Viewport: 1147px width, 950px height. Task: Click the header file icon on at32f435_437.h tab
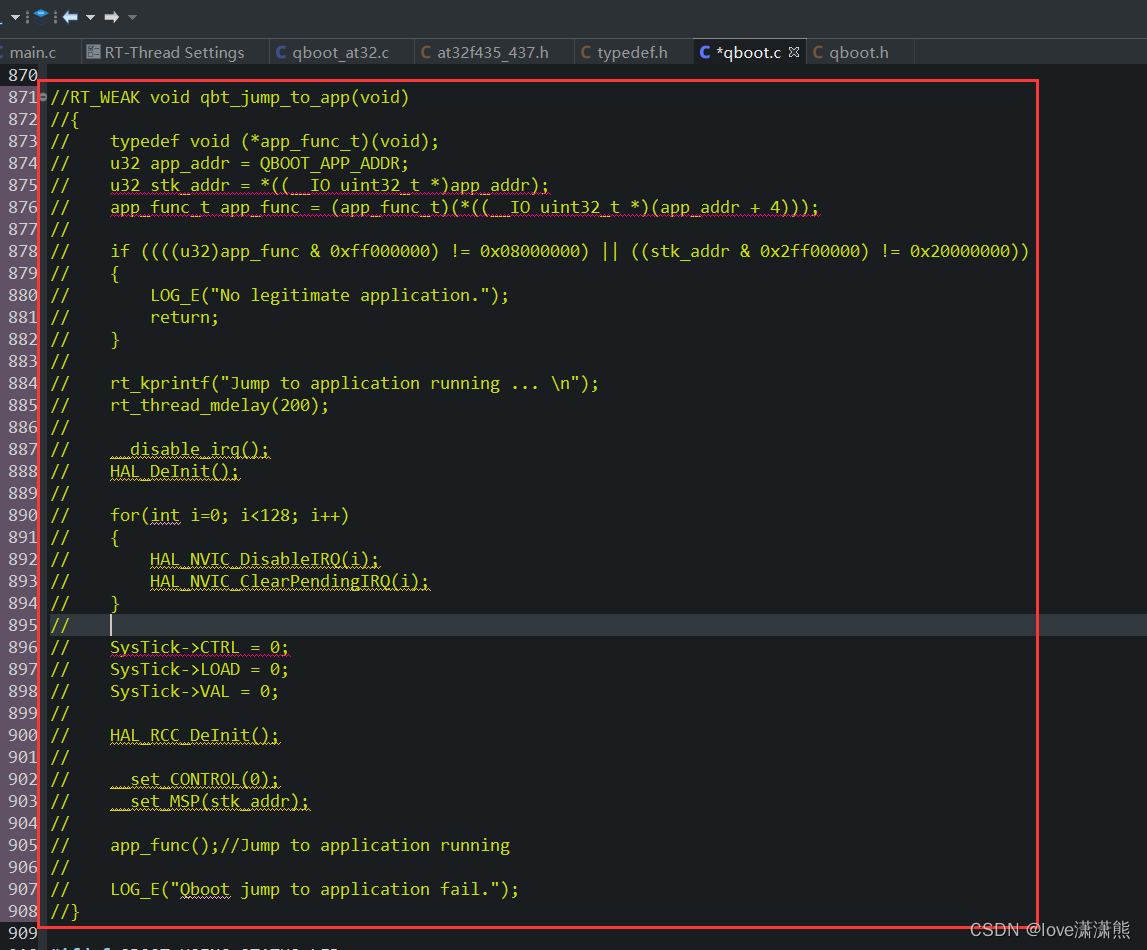(426, 53)
